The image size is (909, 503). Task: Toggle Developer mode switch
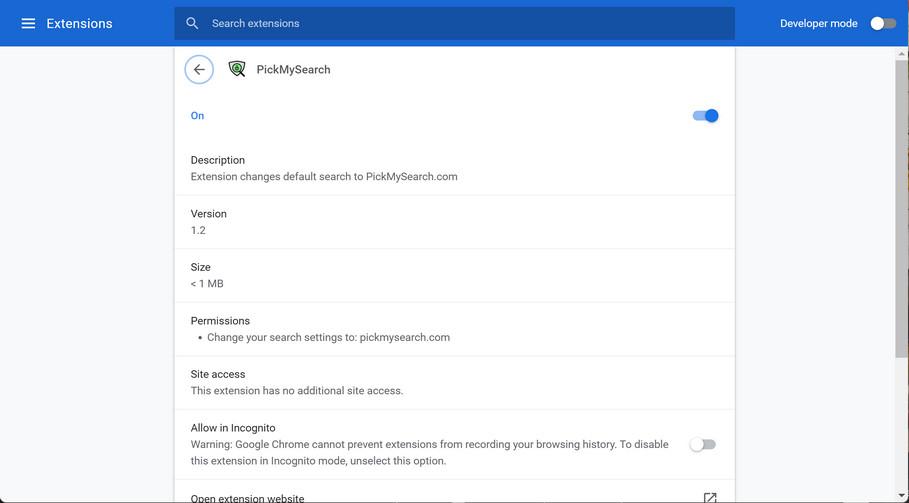pos(882,23)
